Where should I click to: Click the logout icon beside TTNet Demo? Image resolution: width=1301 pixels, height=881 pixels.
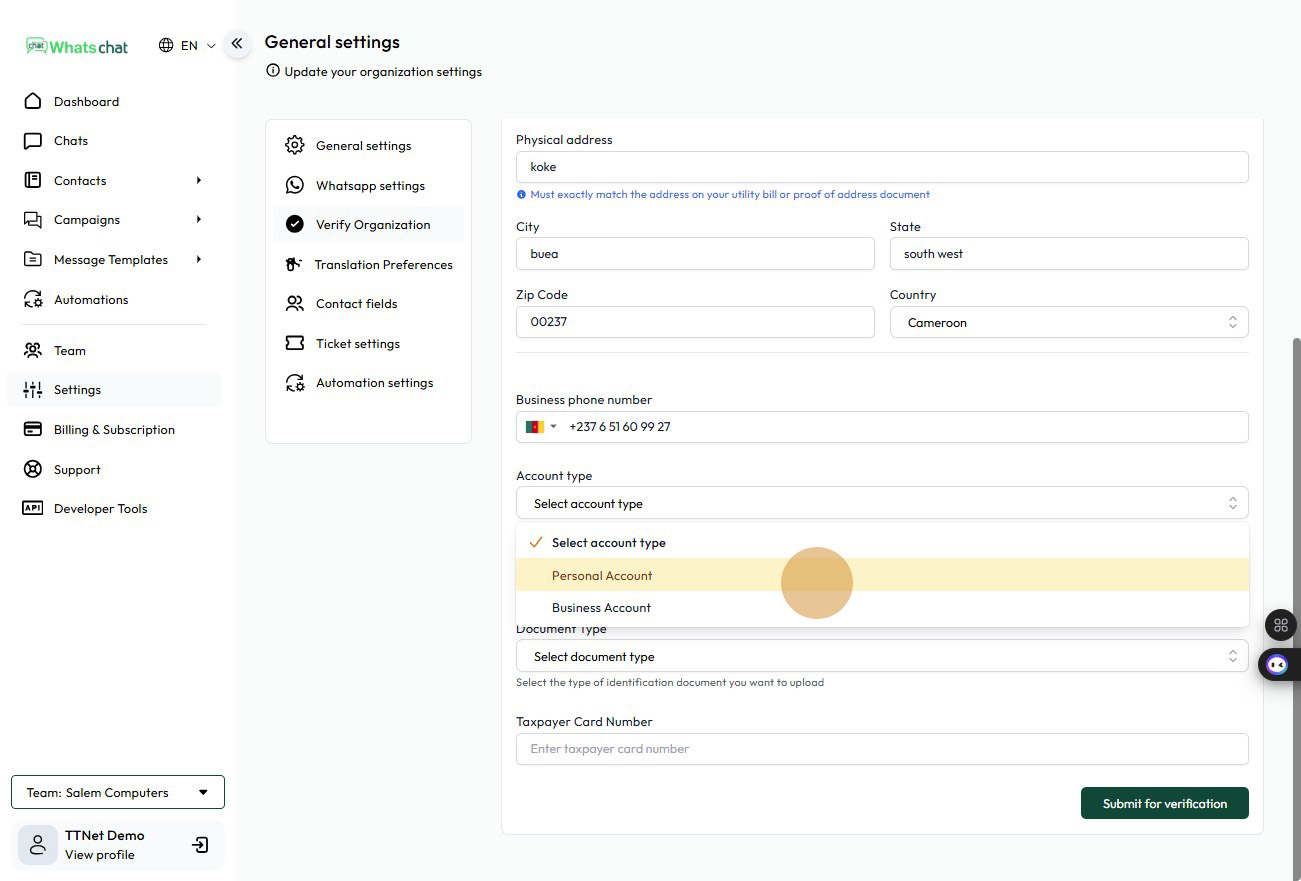(200, 845)
